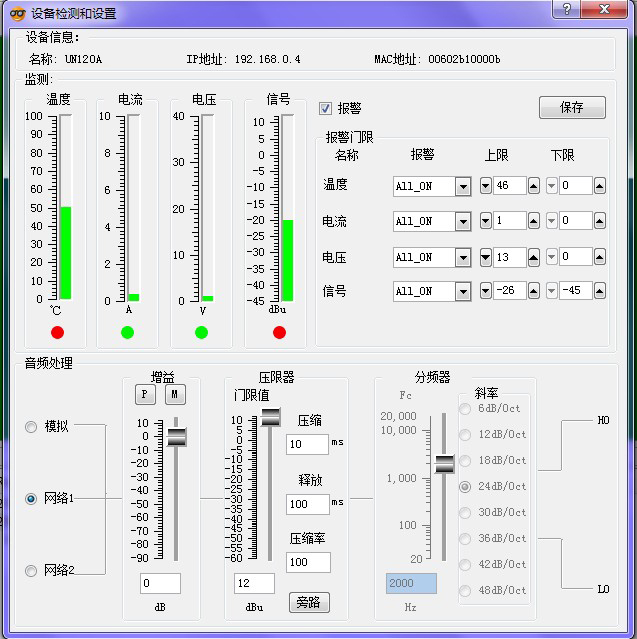This screenshot has height=639, width=637.
Task: Increase the current upper limit with up arrow
Action: point(534,221)
